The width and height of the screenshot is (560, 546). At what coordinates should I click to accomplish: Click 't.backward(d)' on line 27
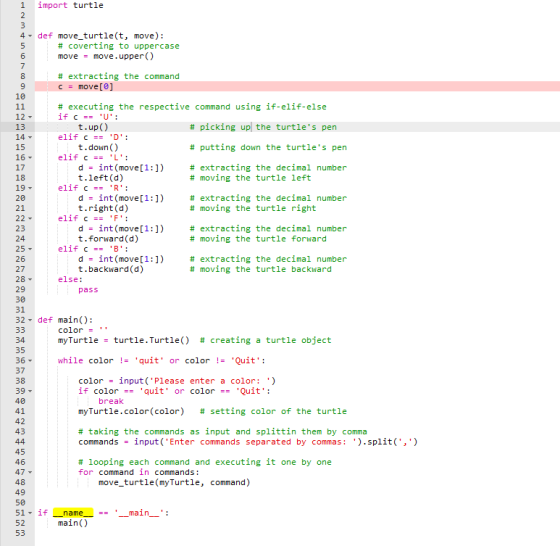click(x=111, y=269)
